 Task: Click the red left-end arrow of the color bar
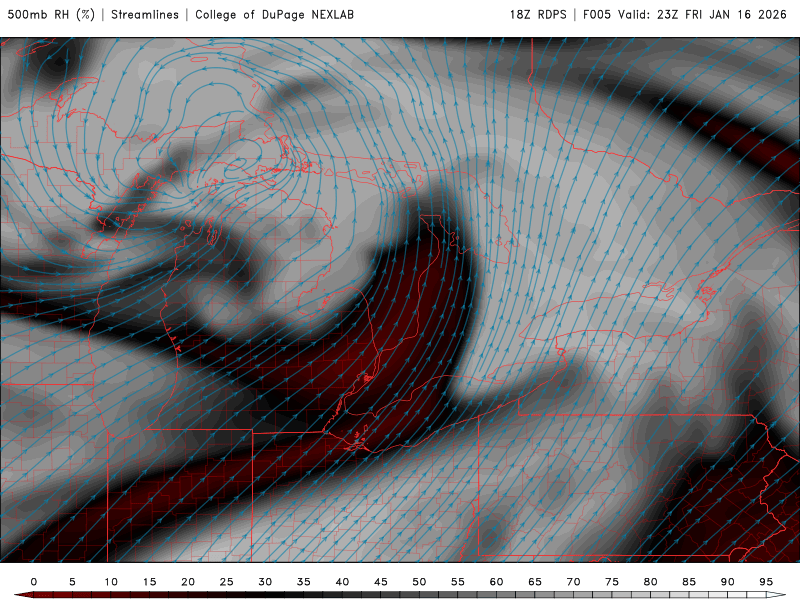23,595
